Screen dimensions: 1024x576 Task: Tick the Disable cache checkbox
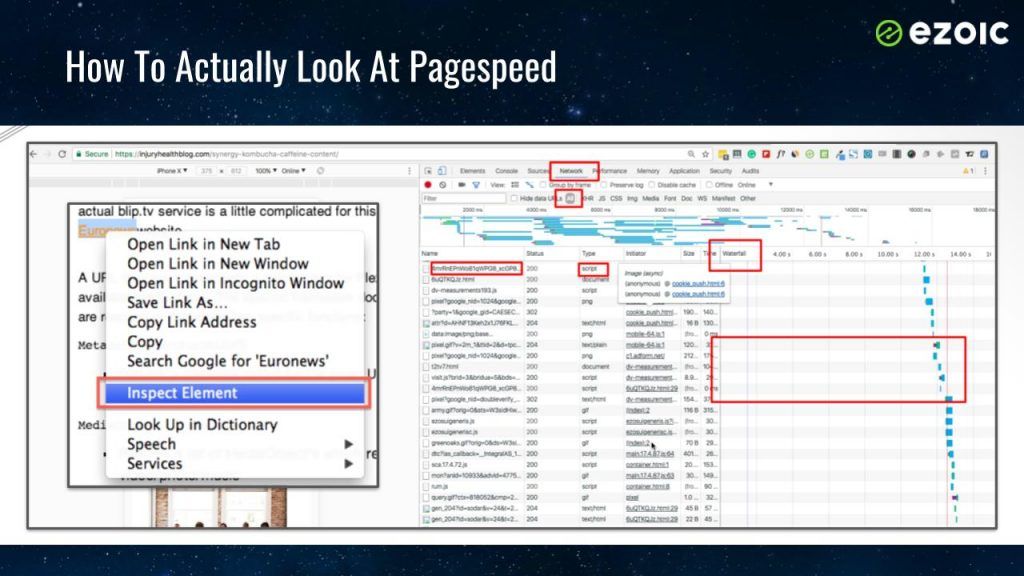[x=652, y=185]
